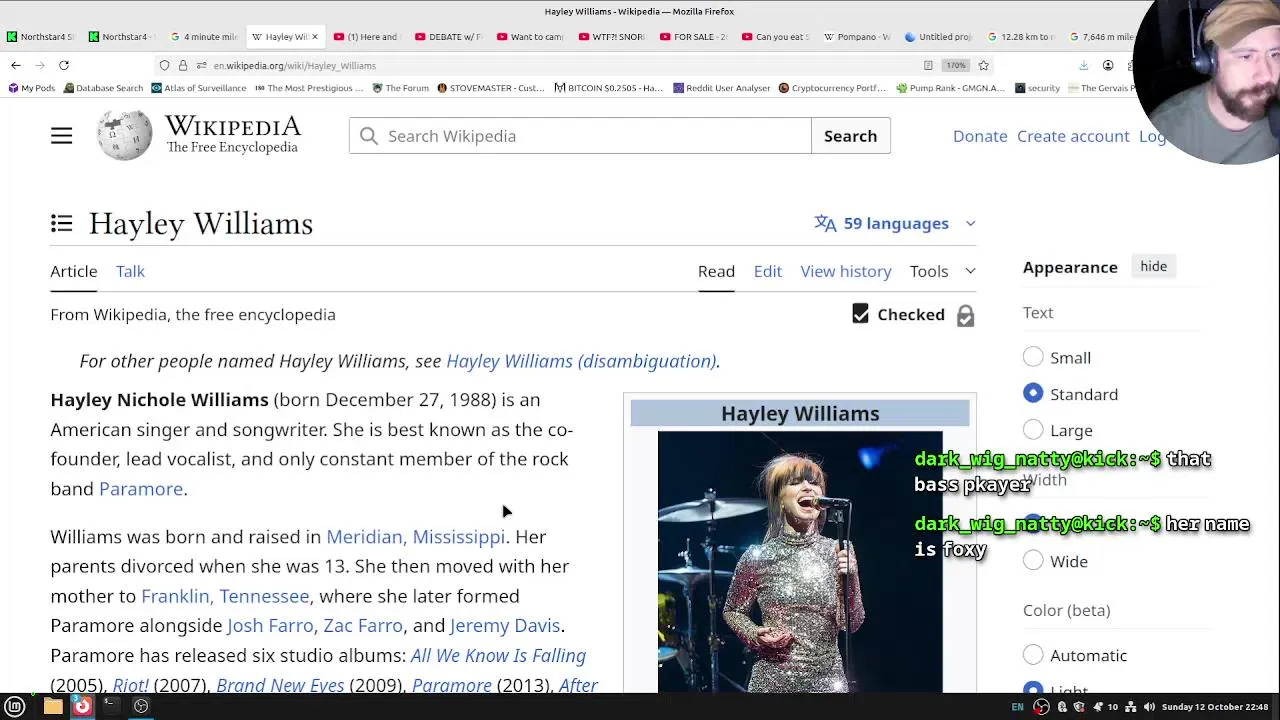1280x720 pixels.
Task: Open reader view icon in address bar
Action: 928,65
